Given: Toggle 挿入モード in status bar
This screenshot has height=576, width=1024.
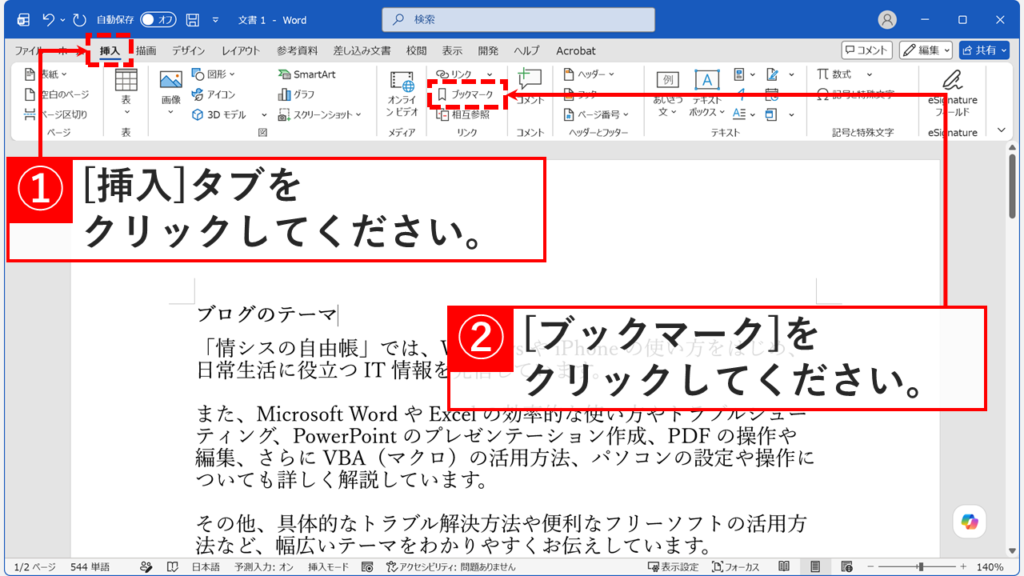Looking at the screenshot, I should [x=328, y=567].
